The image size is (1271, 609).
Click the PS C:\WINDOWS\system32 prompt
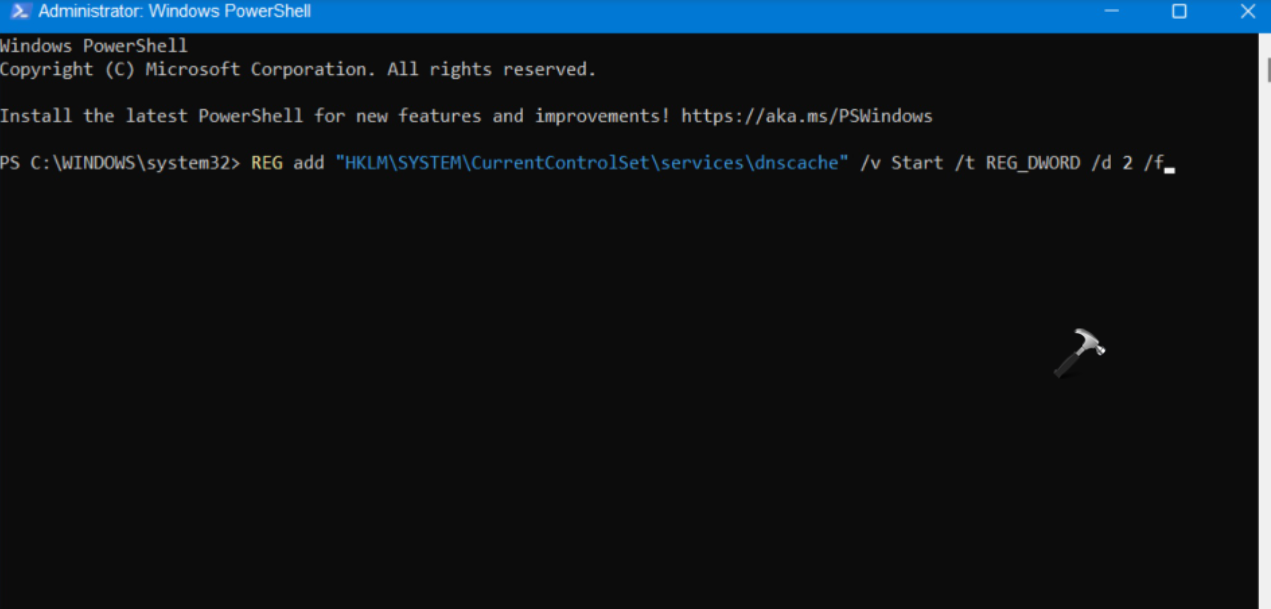(x=120, y=163)
